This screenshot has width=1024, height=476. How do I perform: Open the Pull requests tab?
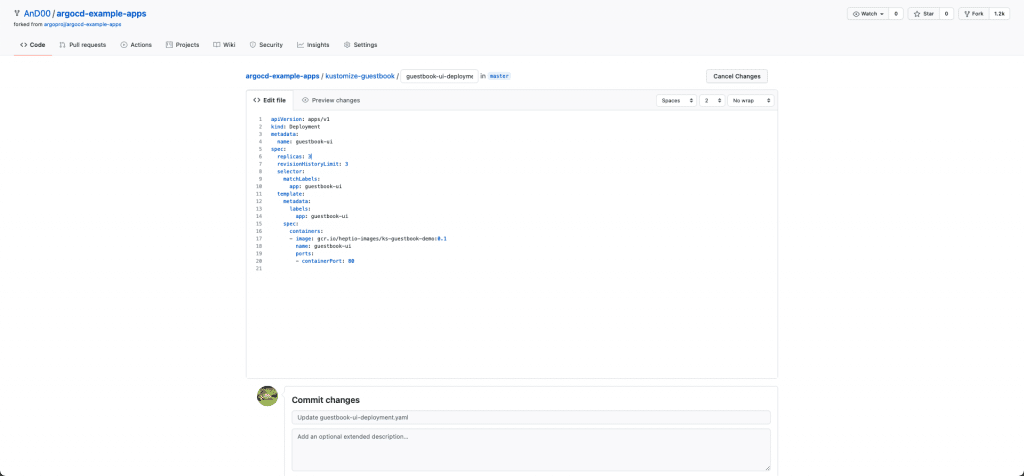click(82, 45)
